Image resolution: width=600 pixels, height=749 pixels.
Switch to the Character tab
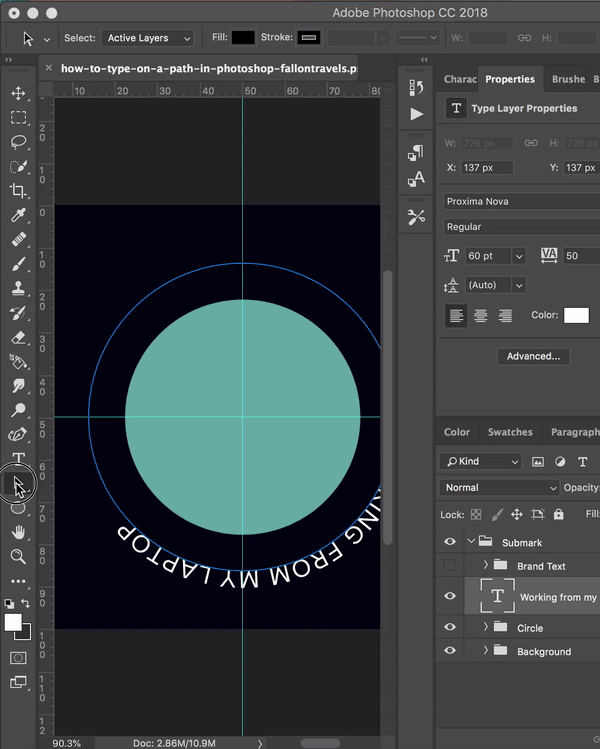tap(460, 79)
